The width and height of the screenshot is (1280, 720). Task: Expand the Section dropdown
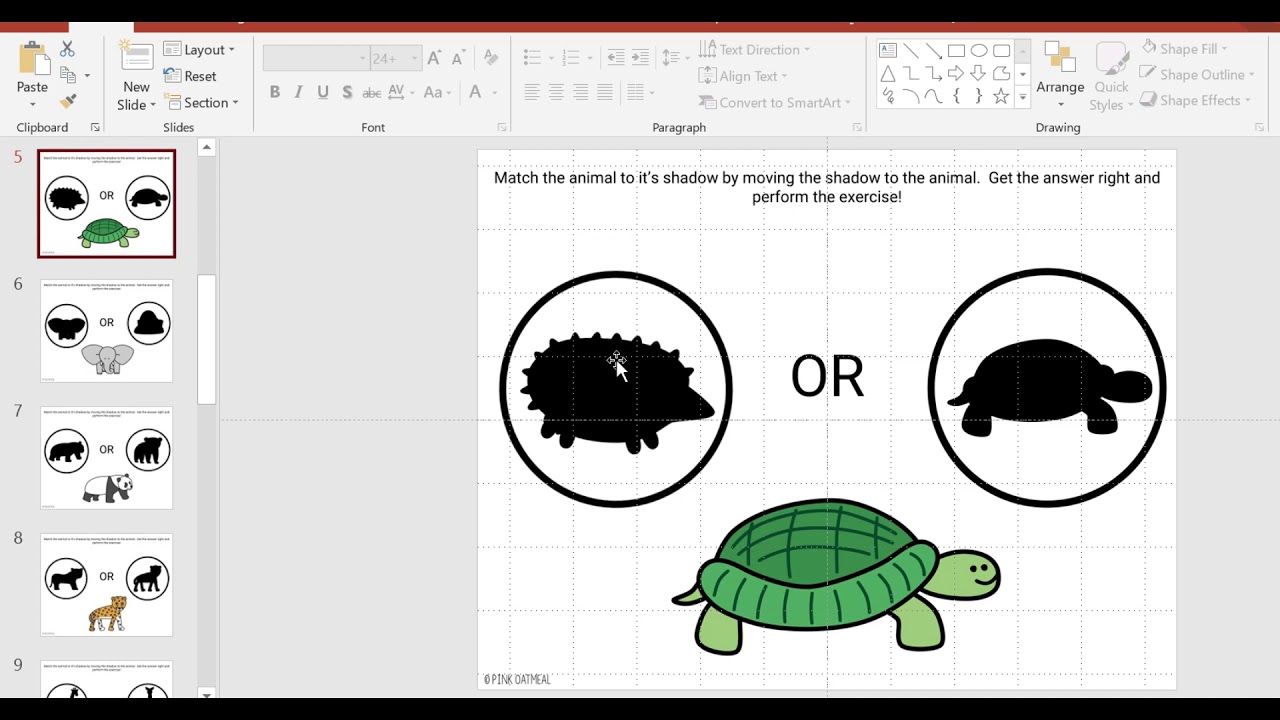coord(203,102)
